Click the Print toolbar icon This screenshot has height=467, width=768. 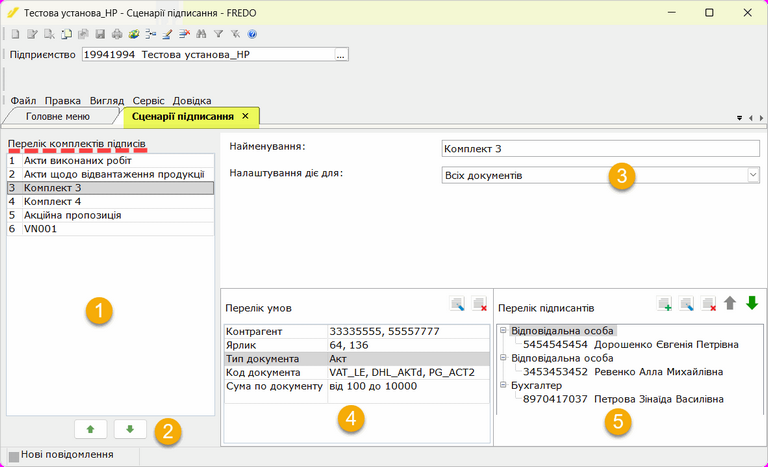click(x=117, y=34)
